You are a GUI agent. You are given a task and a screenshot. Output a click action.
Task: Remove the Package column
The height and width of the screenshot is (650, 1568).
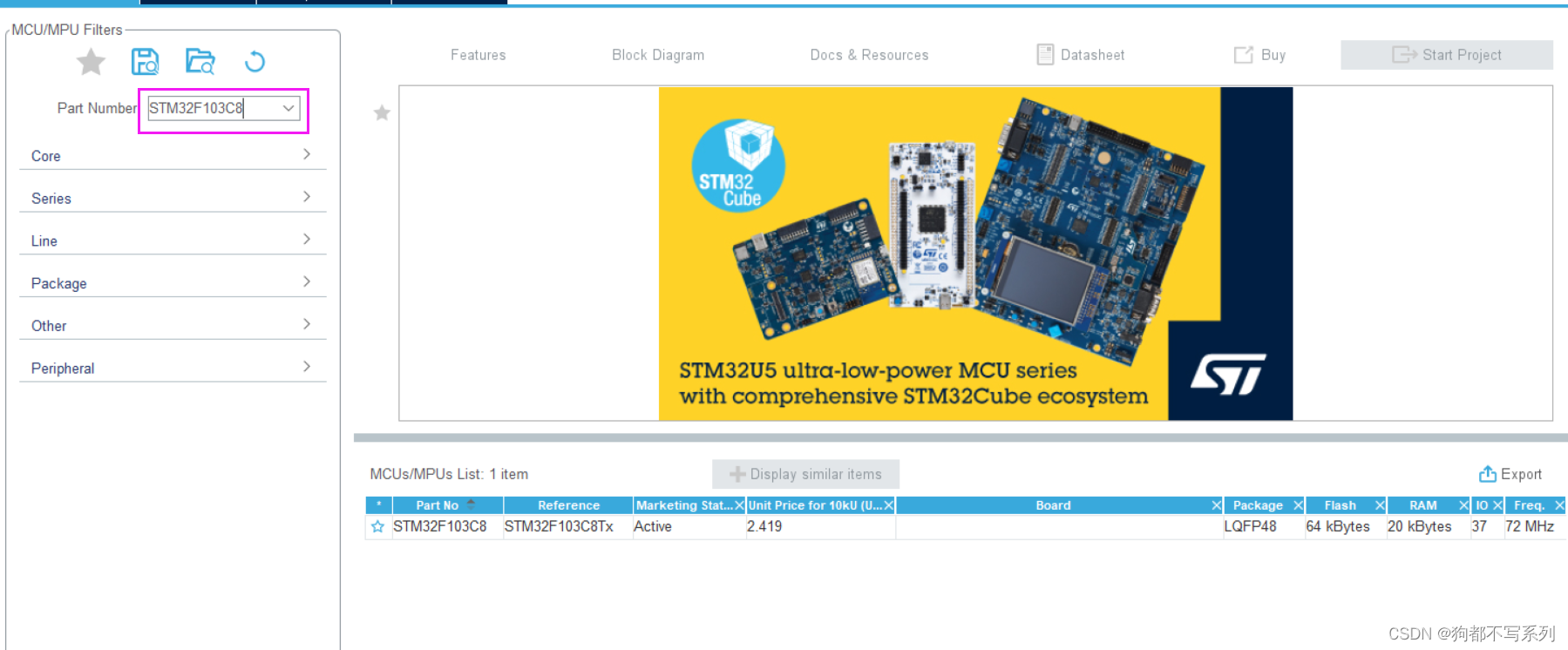click(x=1298, y=505)
